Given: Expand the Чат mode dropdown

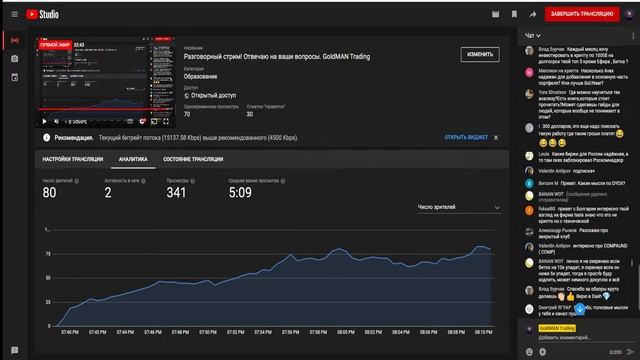Looking at the screenshot, I should coord(533,36).
